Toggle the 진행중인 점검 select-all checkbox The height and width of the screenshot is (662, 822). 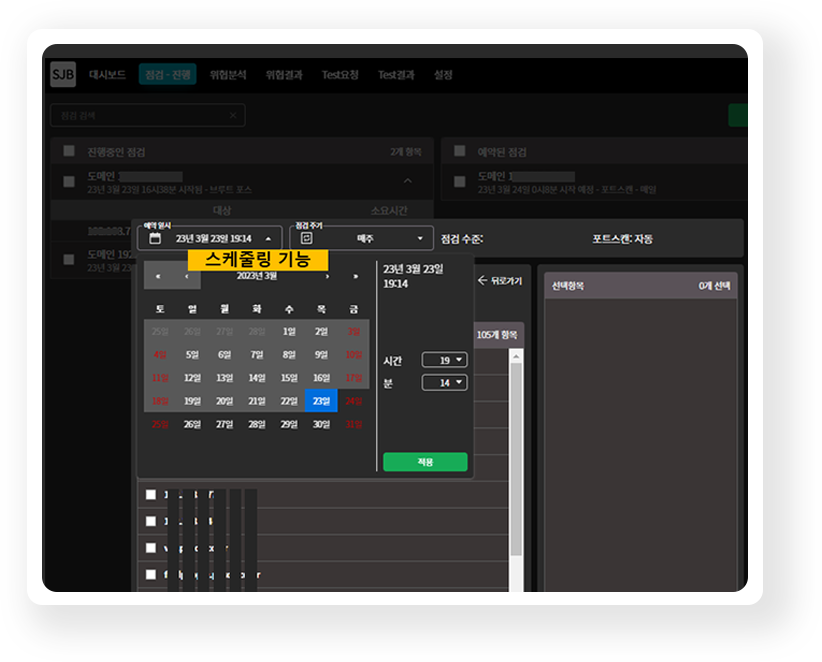coord(69,151)
